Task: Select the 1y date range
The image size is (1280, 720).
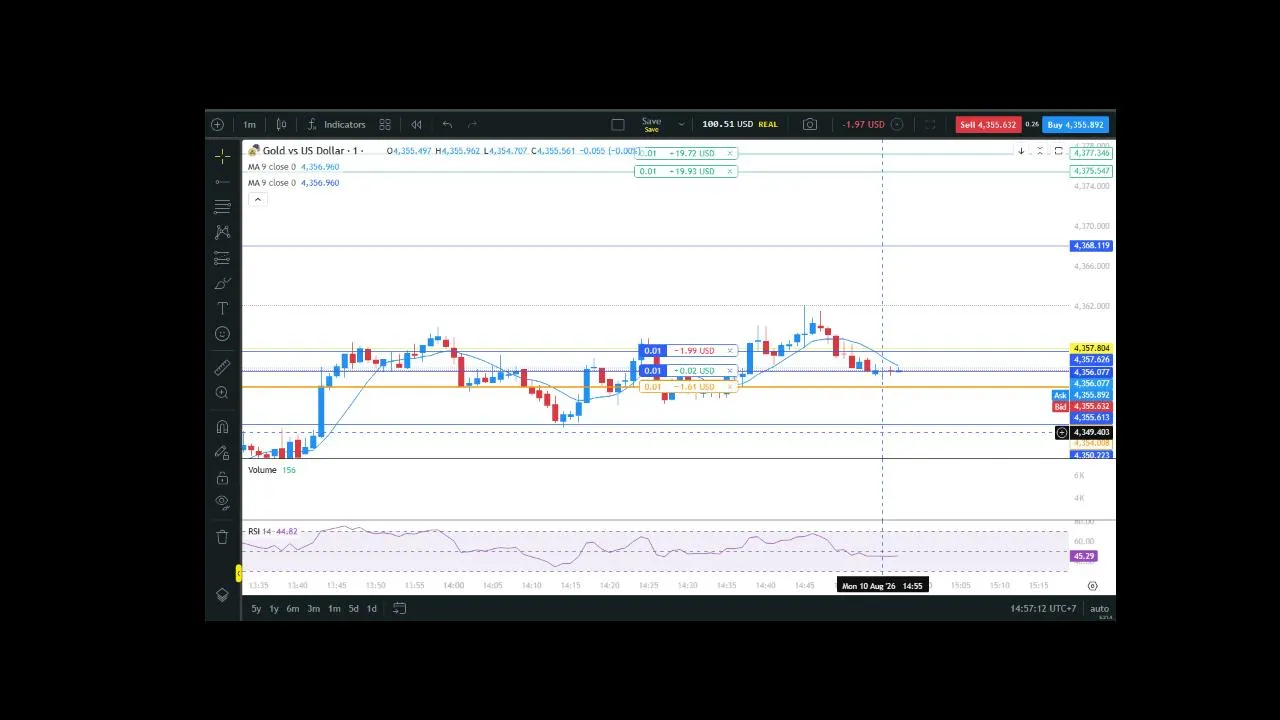Action: [x=273, y=609]
